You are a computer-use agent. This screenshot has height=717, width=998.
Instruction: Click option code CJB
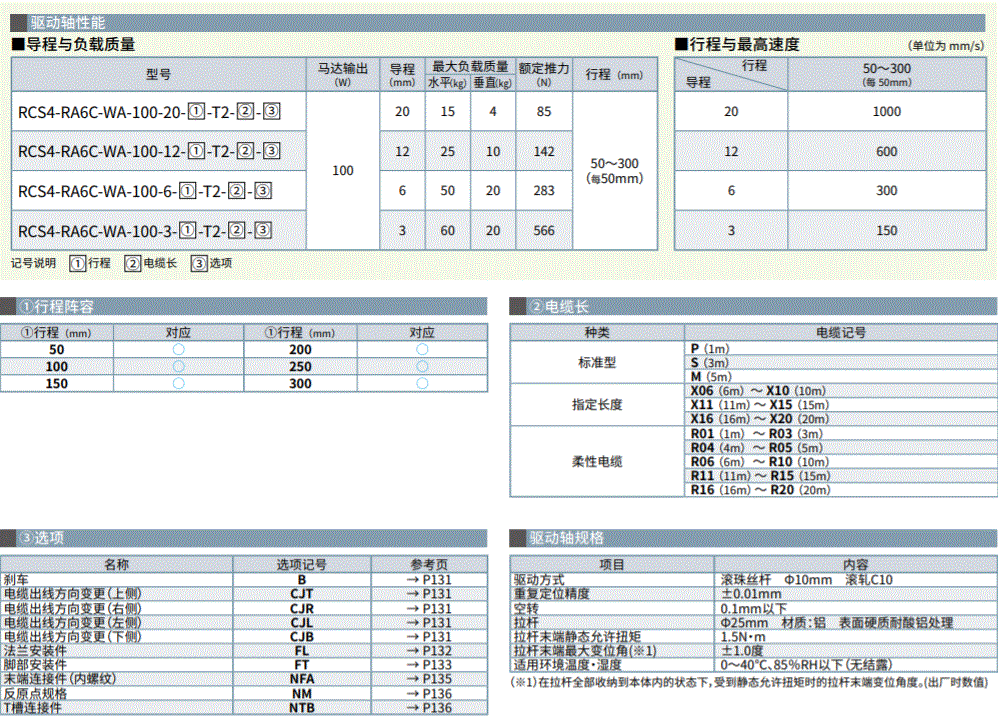click(x=302, y=637)
